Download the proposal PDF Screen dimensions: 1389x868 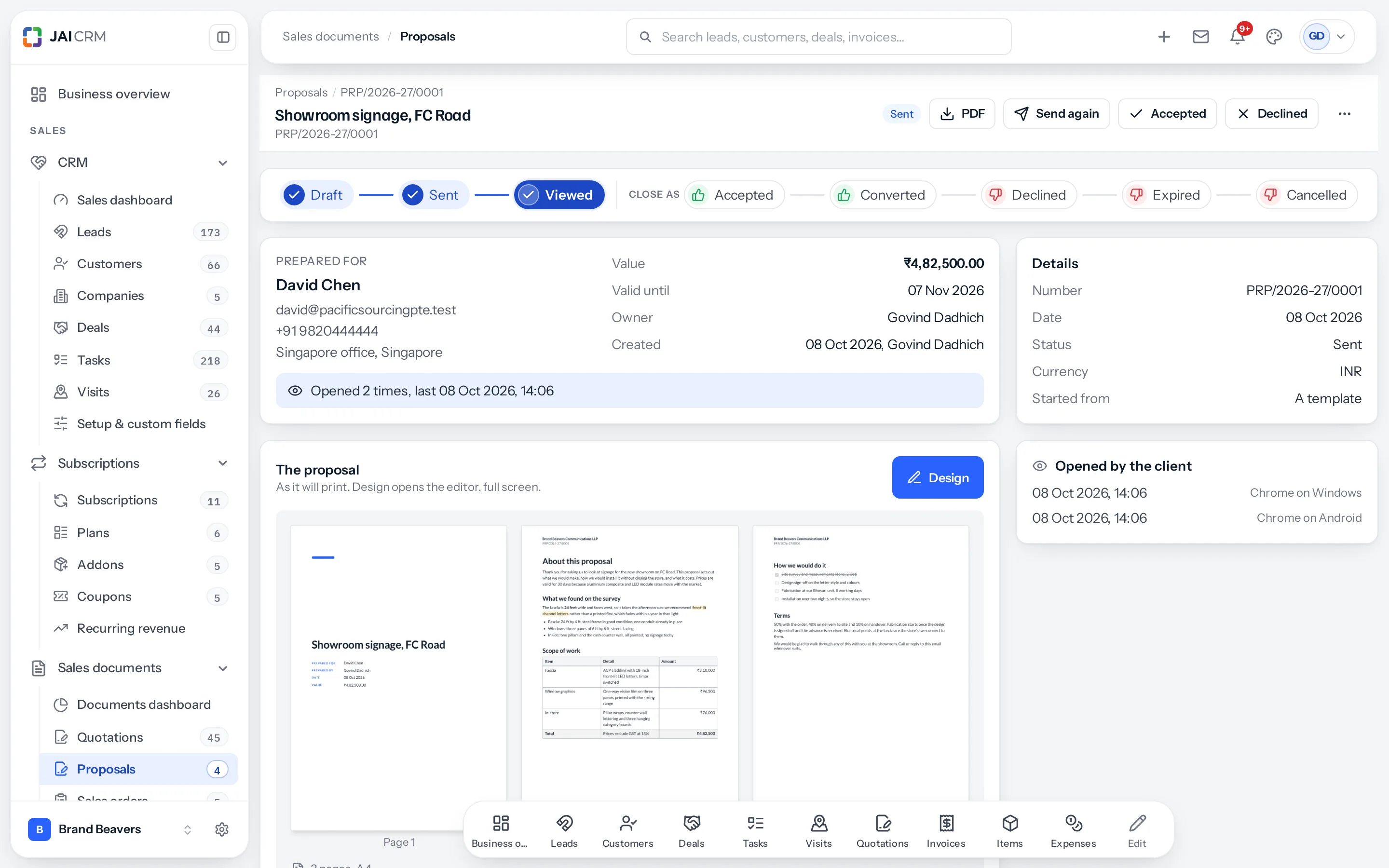(962, 114)
